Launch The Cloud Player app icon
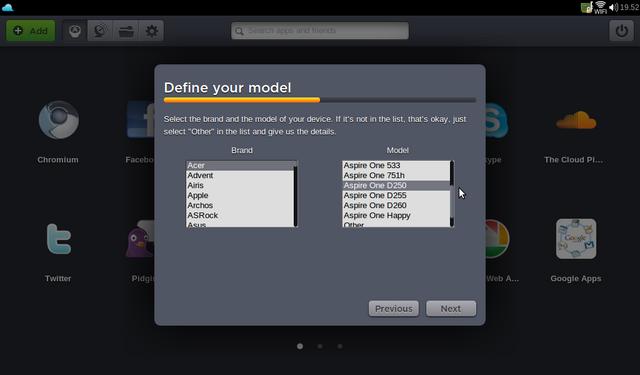The image size is (640, 375). [x=576, y=120]
